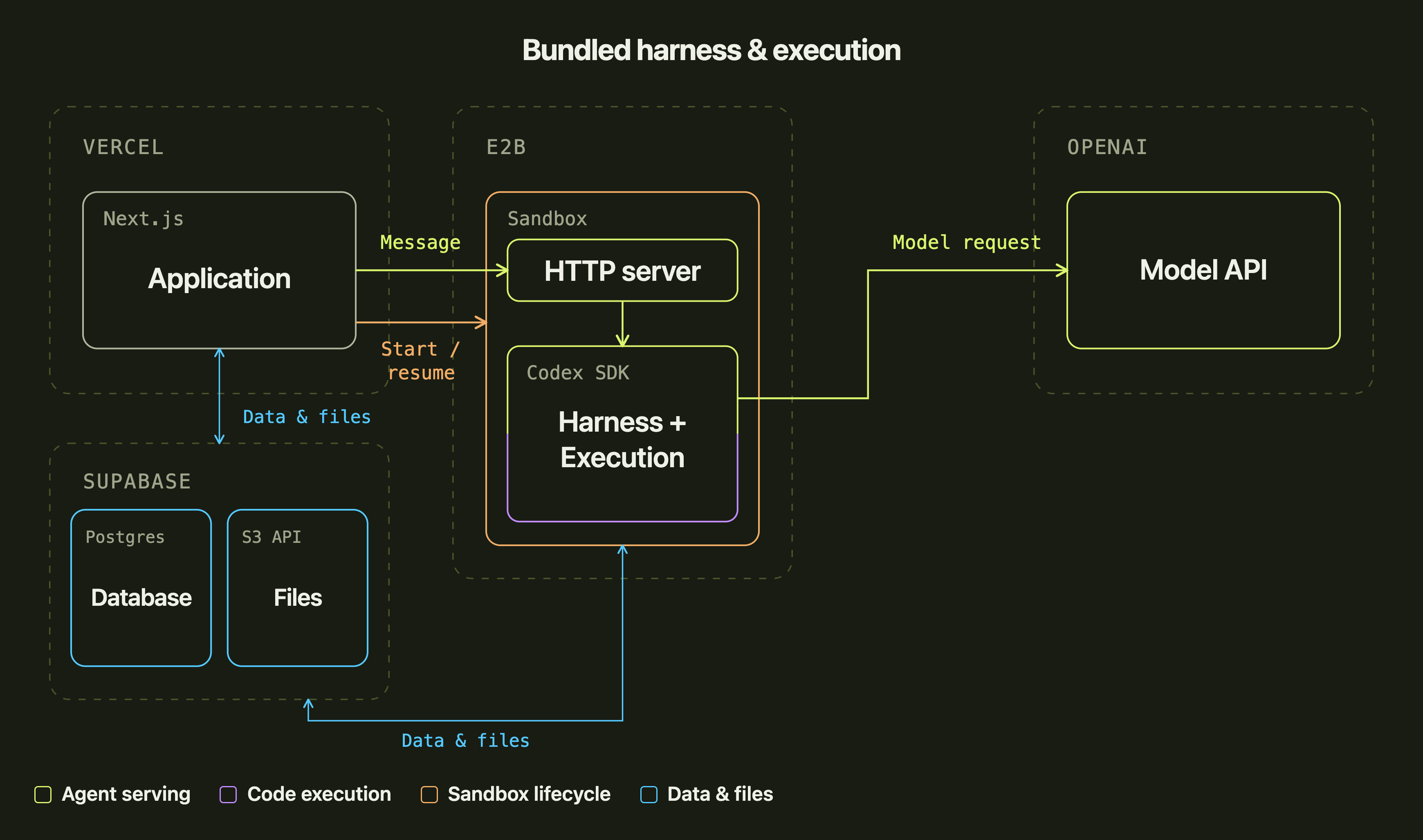This screenshot has height=840, width=1423.
Task: Click the Sandbox lifecycle legend text
Action: pyautogui.click(x=529, y=795)
